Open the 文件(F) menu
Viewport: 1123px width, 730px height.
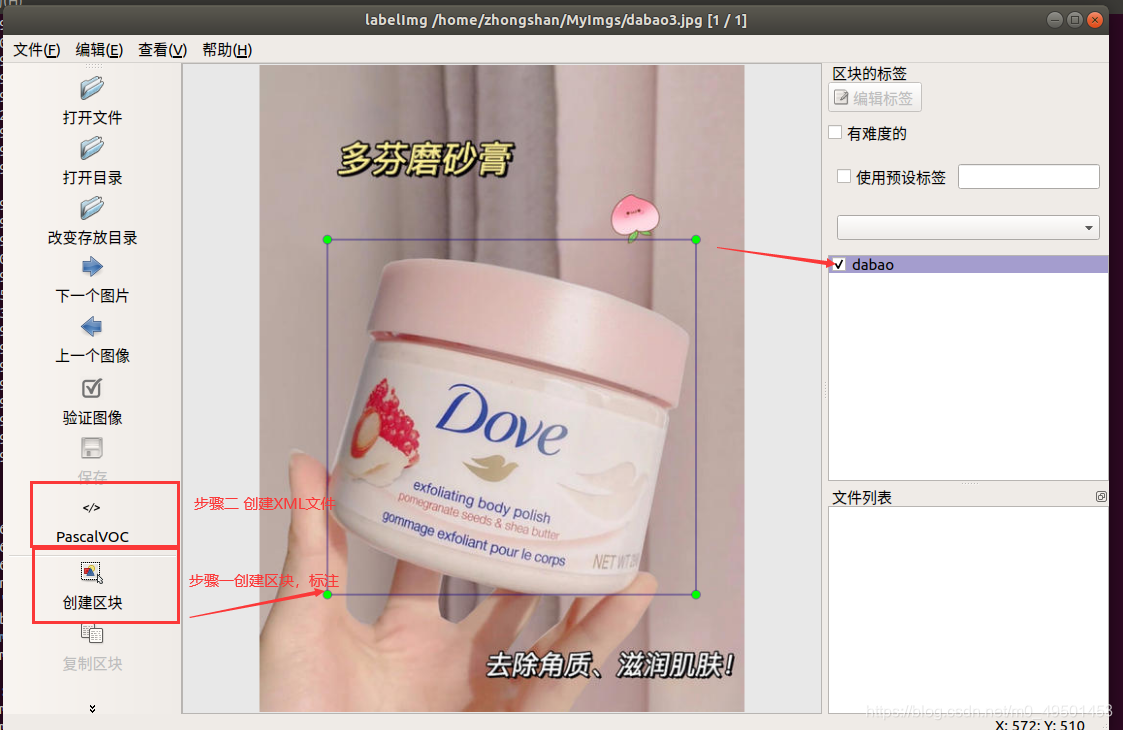point(37,50)
